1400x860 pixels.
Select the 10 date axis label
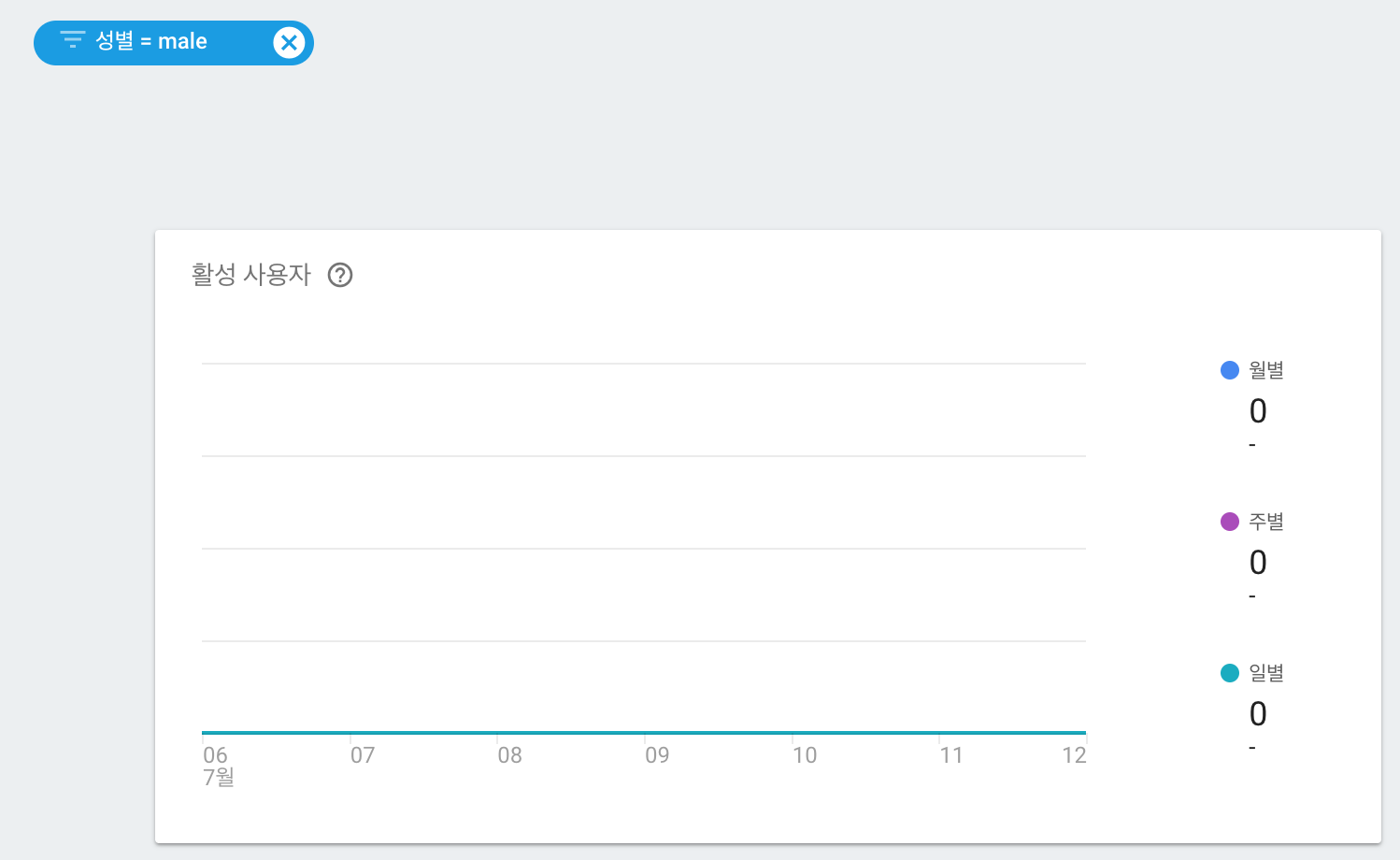coord(804,755)
